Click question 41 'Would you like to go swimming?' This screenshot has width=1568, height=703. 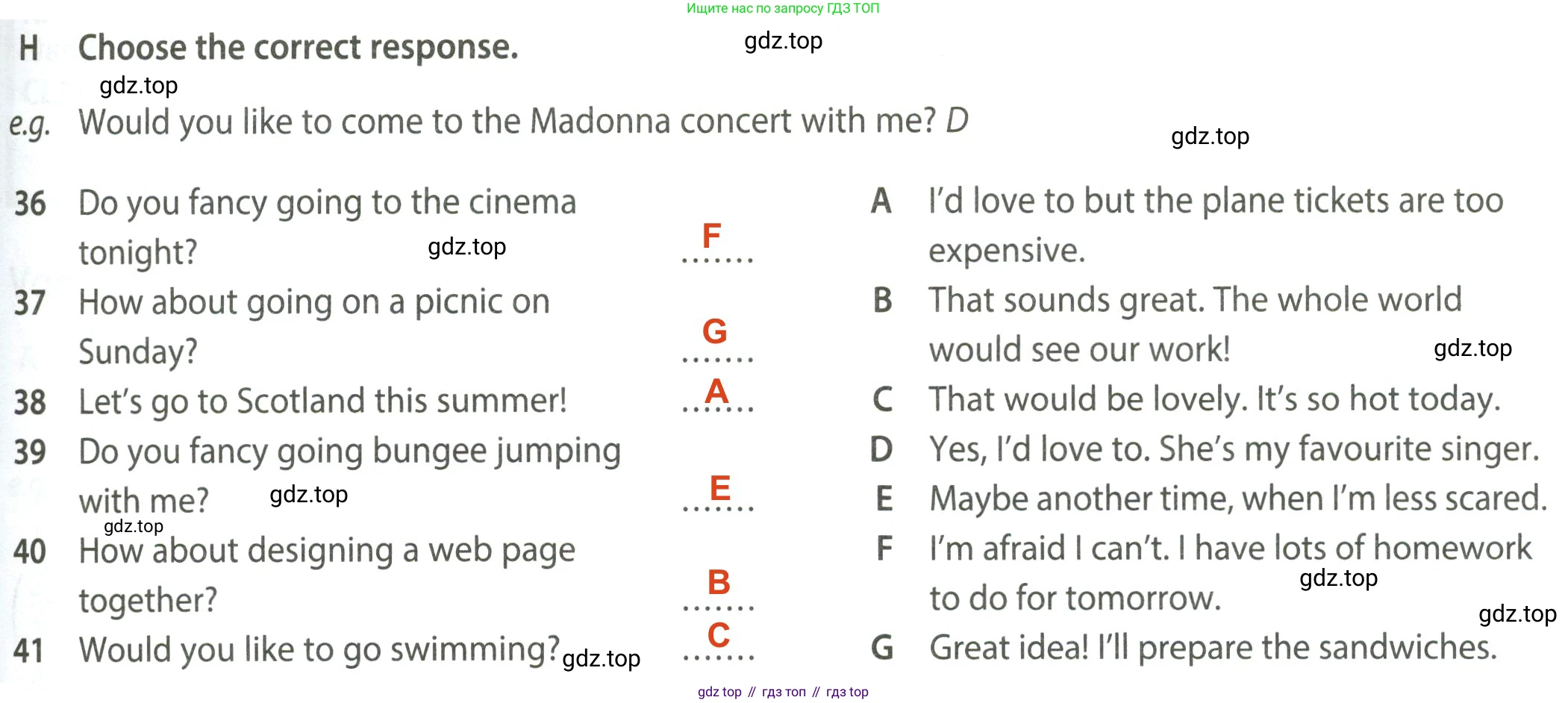coord(319,649)
